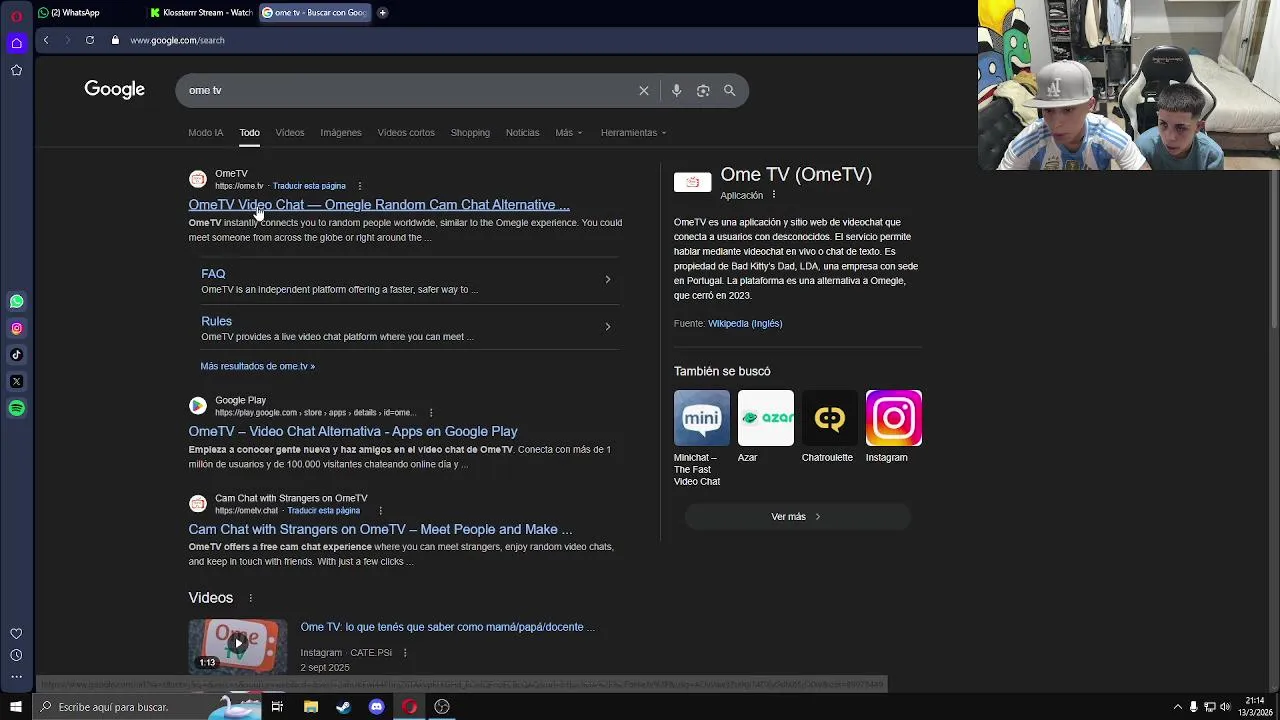Select the Videos cortos search tab
Viewport: 1280px width, 720px height.
pos(406,133)
